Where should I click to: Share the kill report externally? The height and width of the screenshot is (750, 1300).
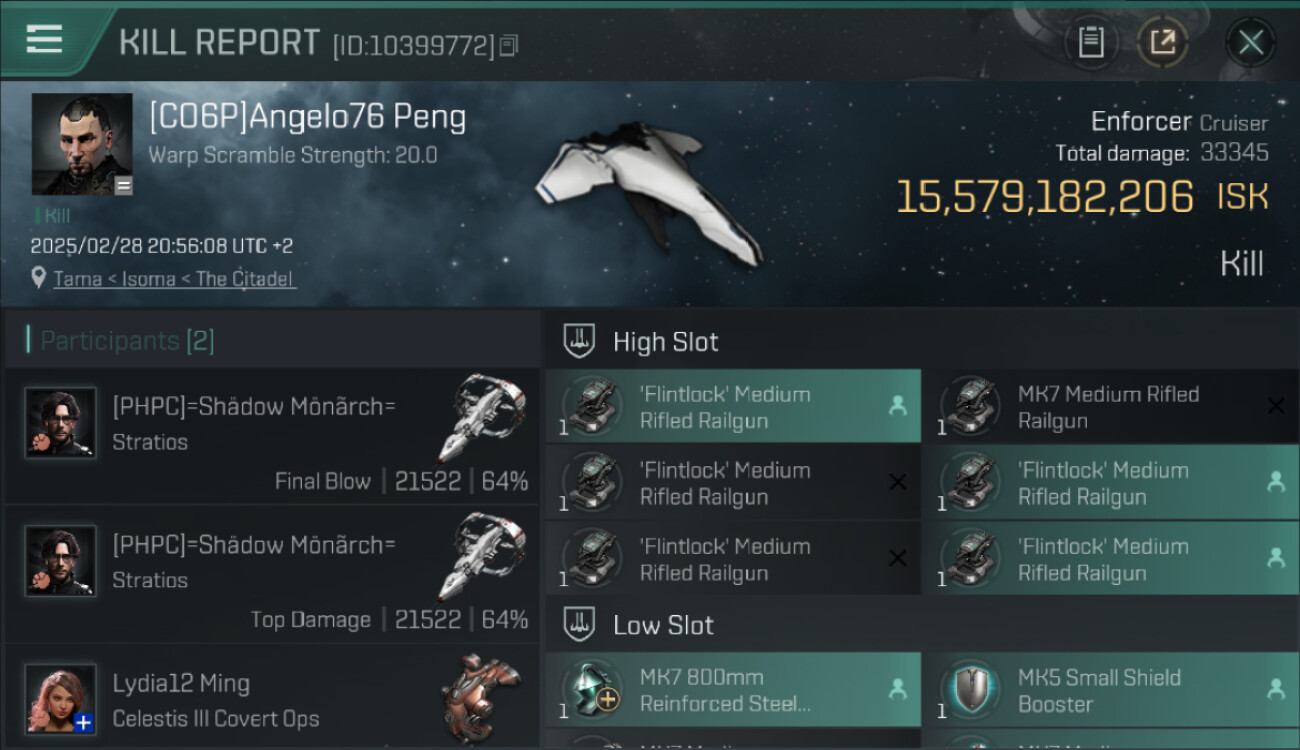pos(1162,42)
